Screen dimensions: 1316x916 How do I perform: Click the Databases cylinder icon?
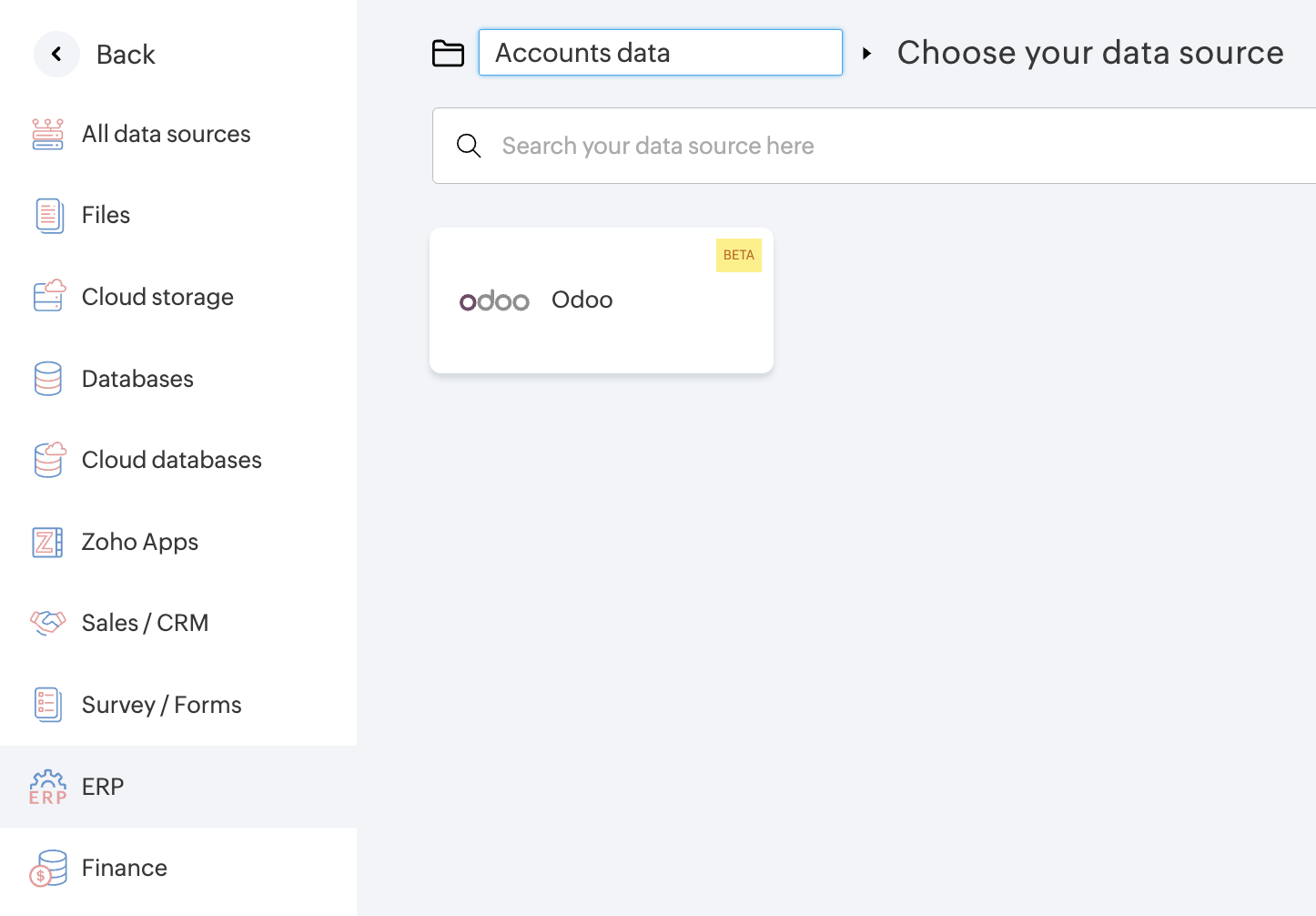click(x=48, y=379)
